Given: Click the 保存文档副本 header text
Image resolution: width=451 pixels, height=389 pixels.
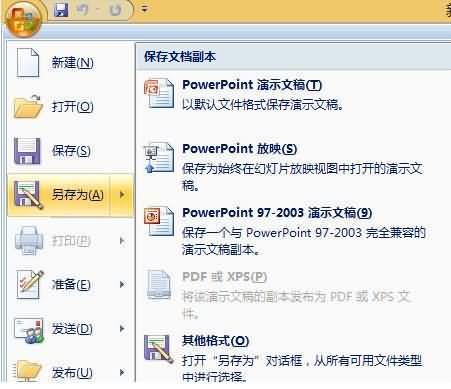Looking at the screenshot, I should coord(180,57).
